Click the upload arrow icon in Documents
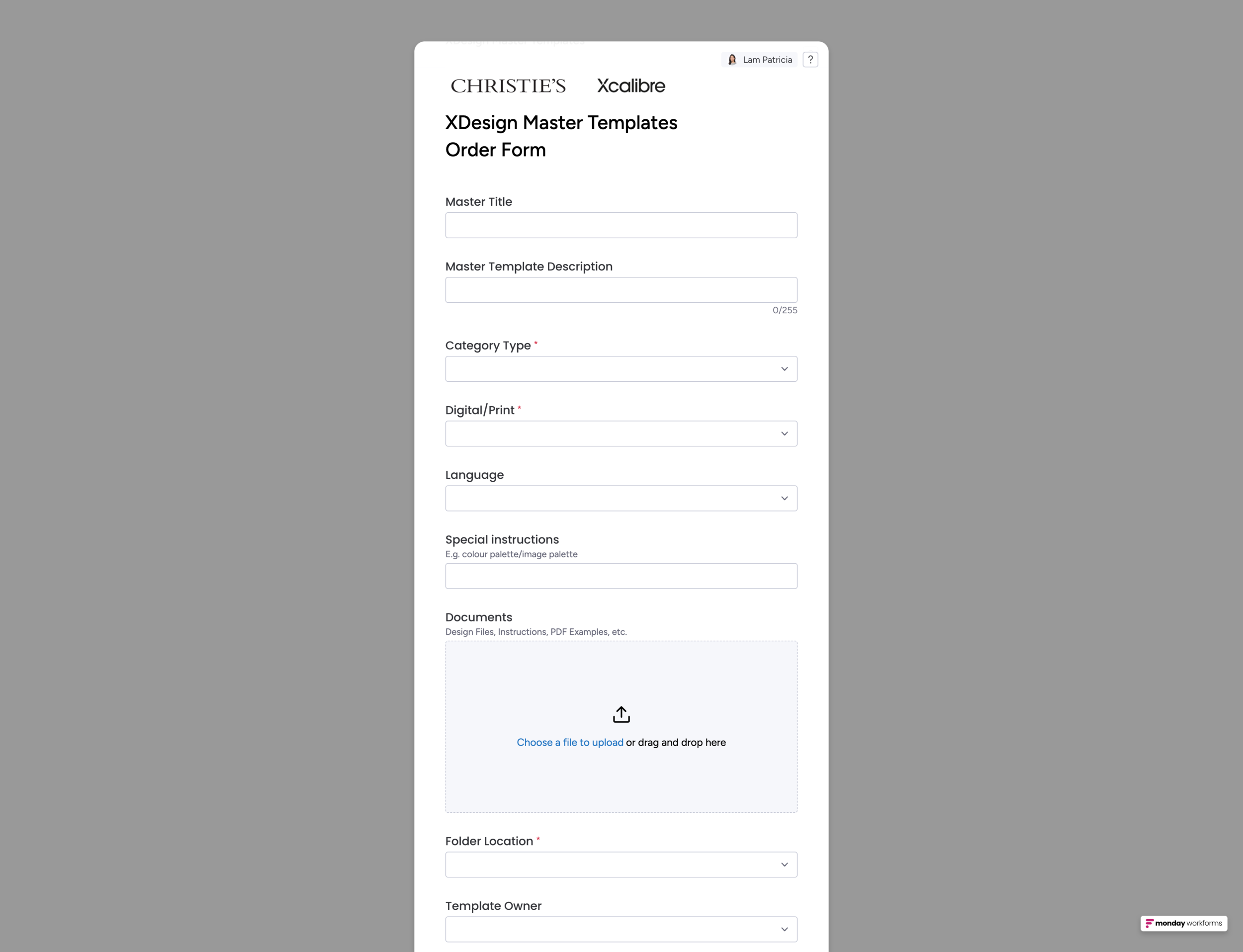1243x952 pixels. coord(621,714)
